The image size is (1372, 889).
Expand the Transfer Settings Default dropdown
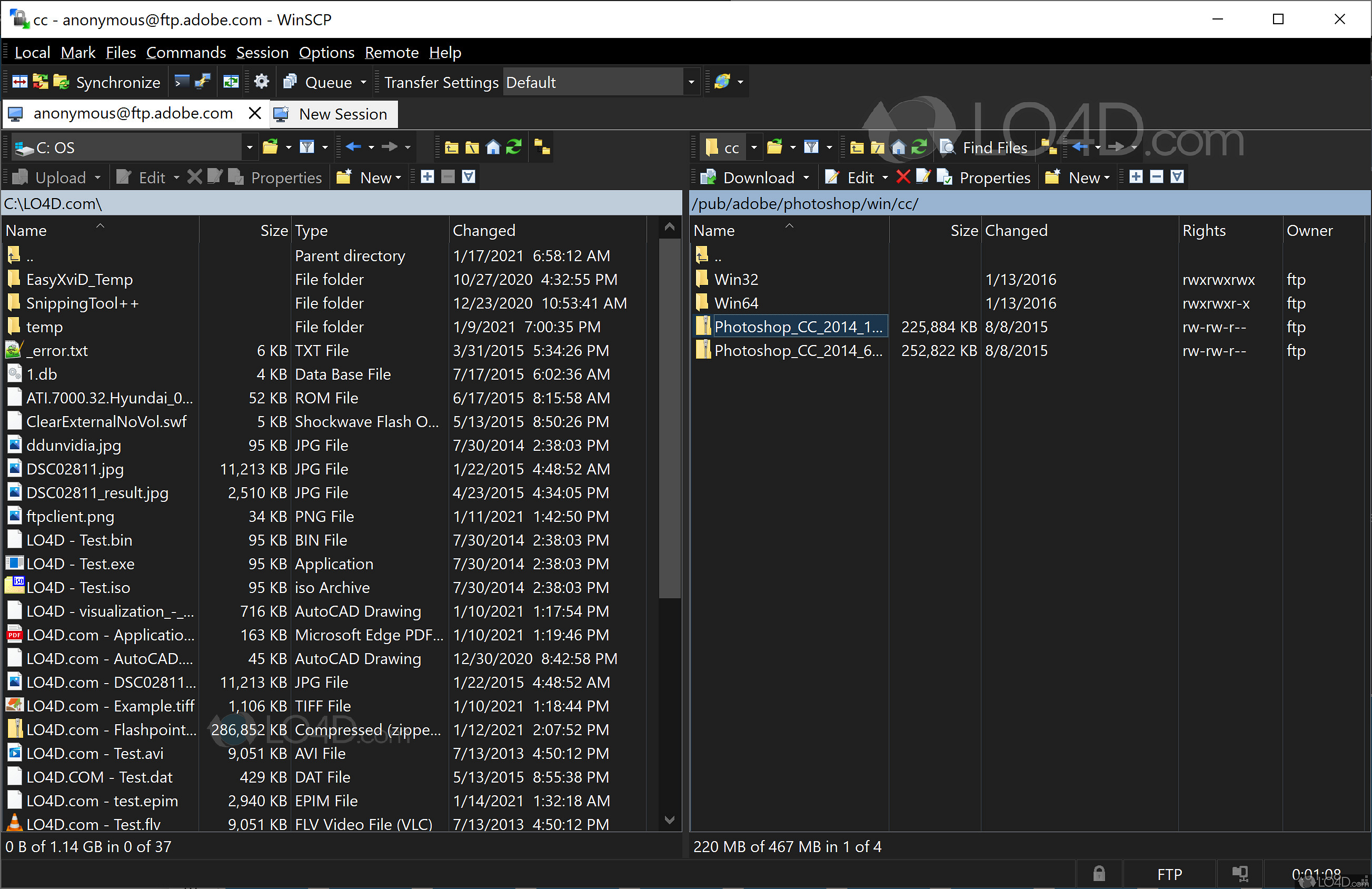coord(691,83)
